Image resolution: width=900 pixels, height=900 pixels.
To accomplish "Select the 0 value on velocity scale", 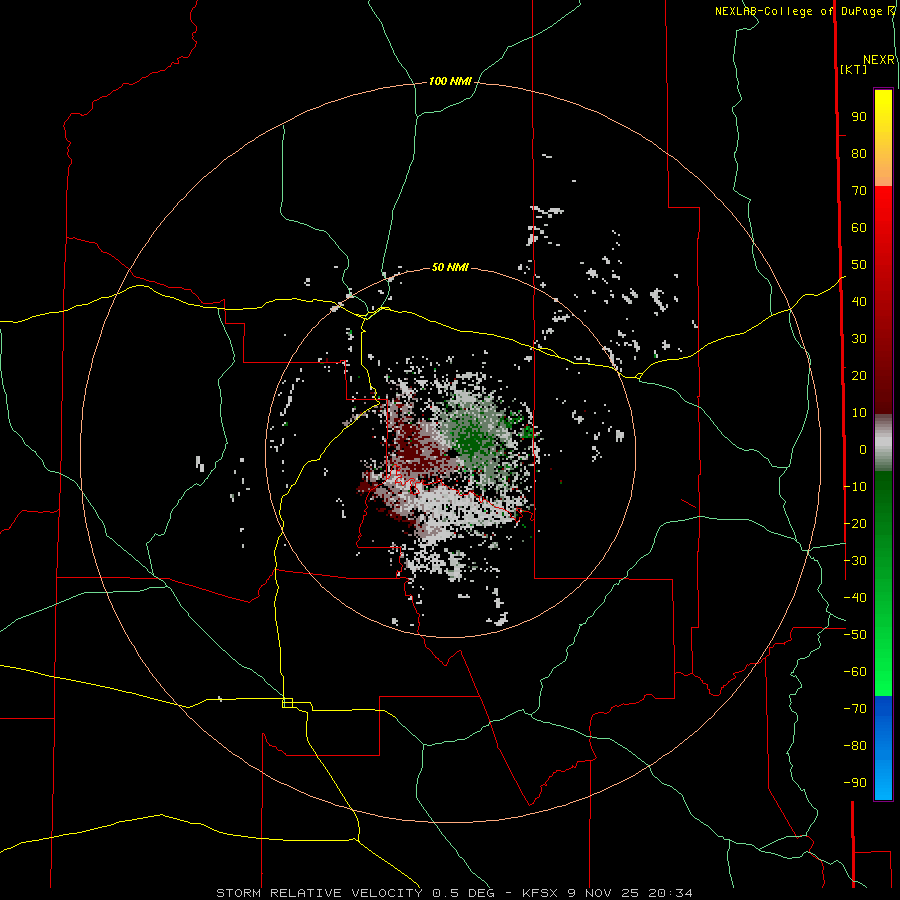I will (863, 449).
